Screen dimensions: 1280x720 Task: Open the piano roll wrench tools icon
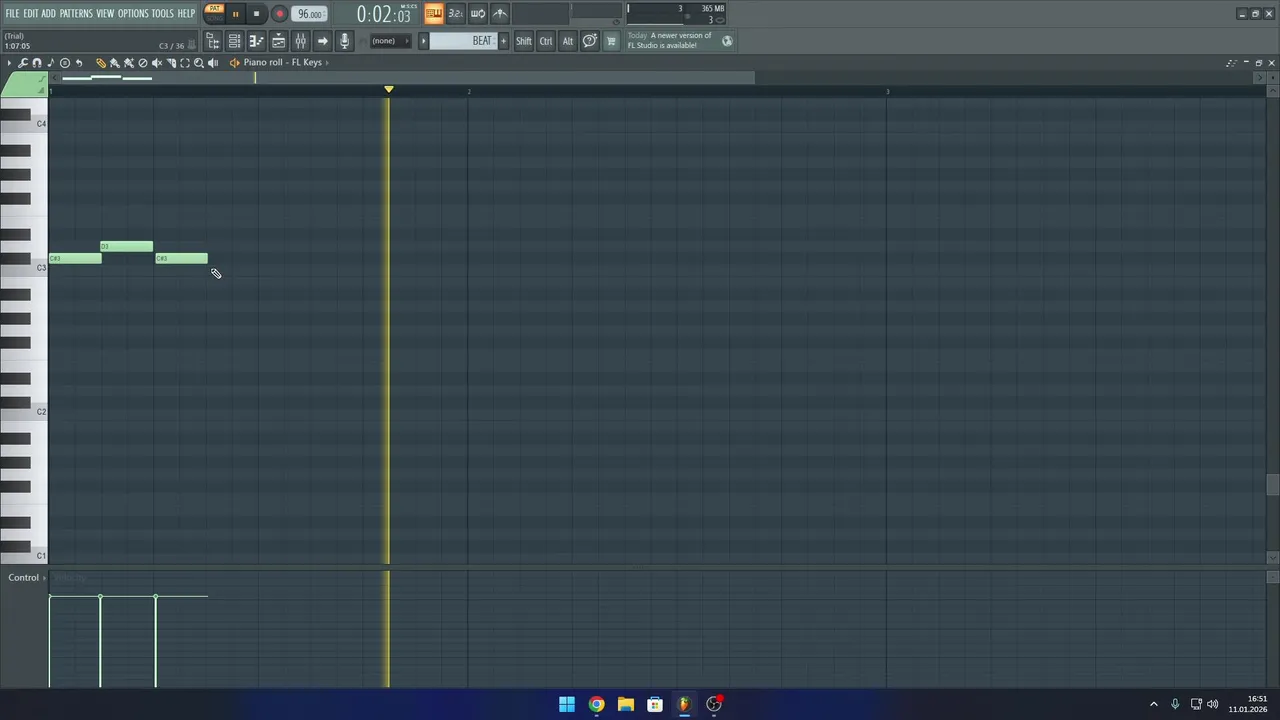coord(22,62)
